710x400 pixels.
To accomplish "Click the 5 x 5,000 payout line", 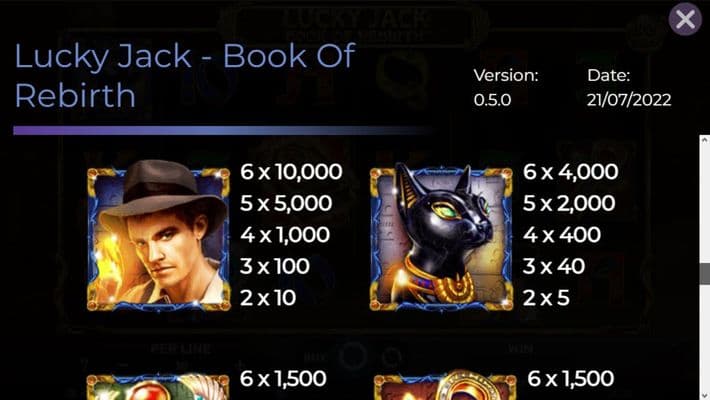I will [286, 203].
